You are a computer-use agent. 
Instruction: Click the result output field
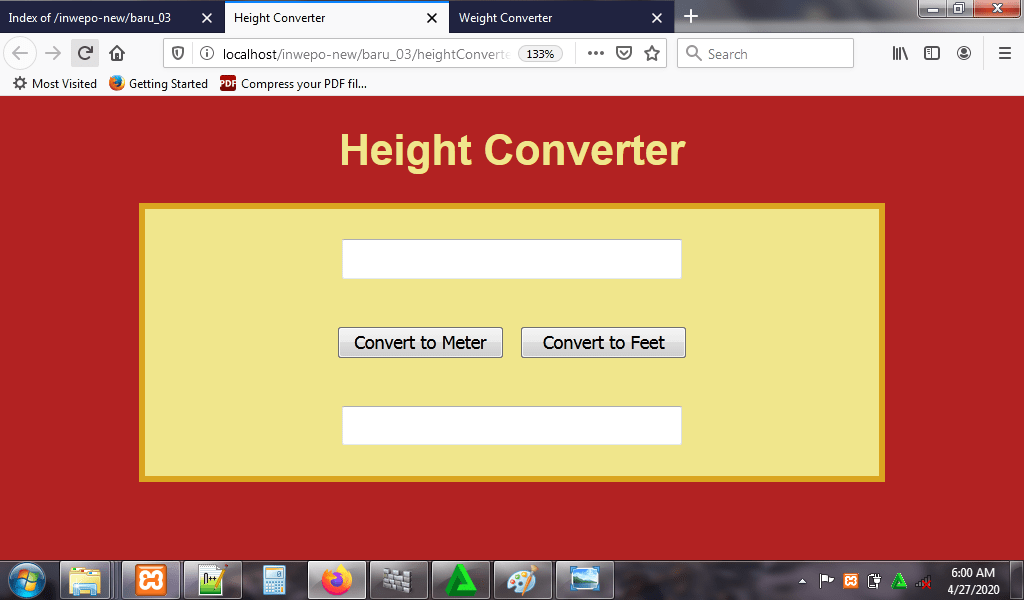click(x=512, y=426)
